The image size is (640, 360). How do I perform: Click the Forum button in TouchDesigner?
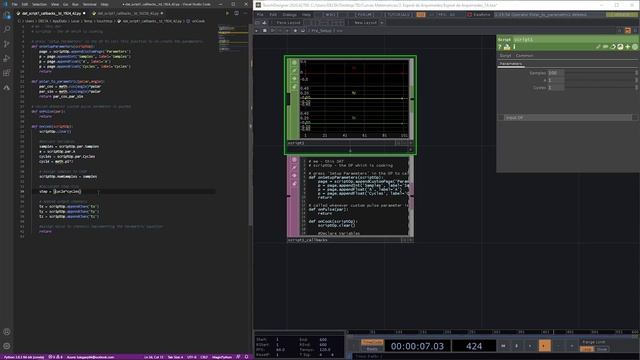[364, 15]
